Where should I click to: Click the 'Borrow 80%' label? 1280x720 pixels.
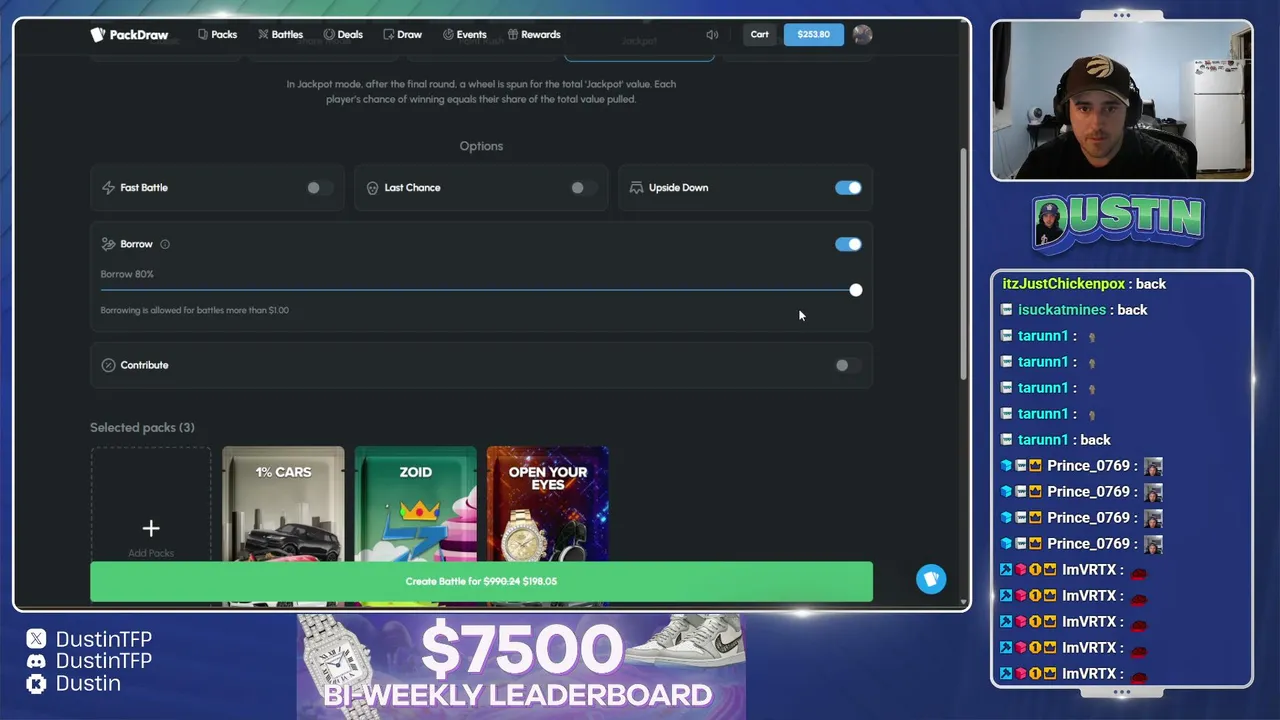tap(127, 274)
